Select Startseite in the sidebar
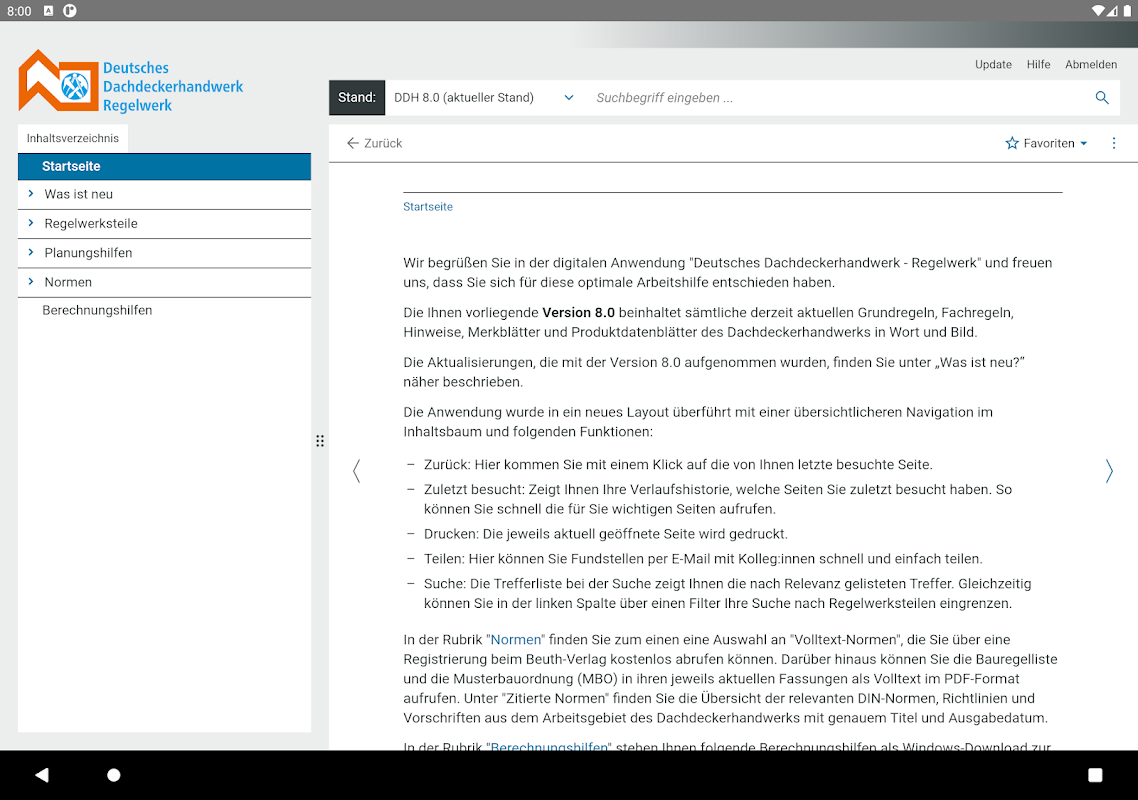1138x800 pixels. tap(165, 166)
